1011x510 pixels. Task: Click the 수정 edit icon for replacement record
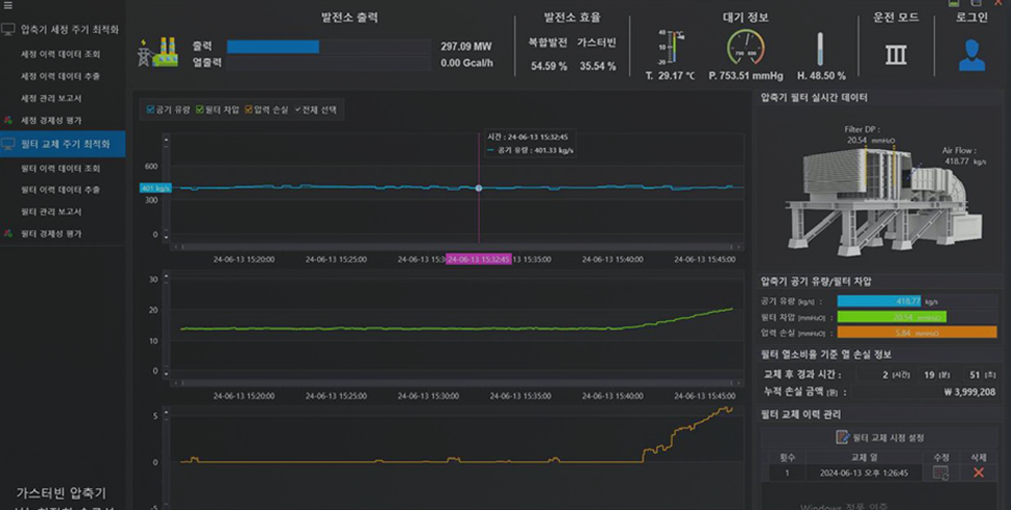(940, 473)
